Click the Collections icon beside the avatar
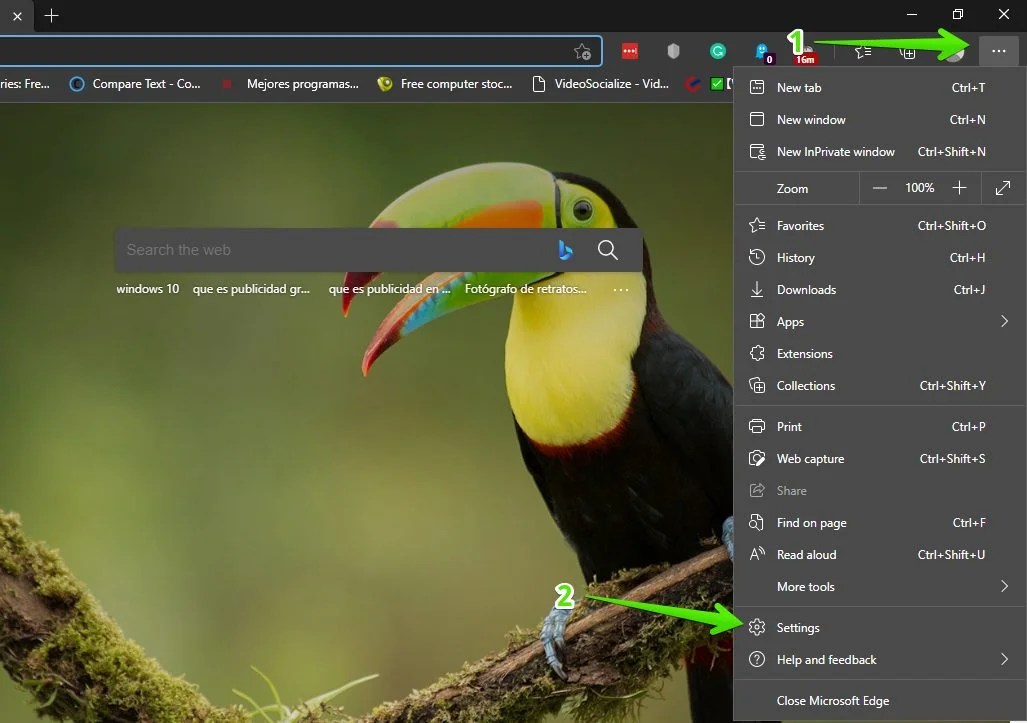 (908, 51)
